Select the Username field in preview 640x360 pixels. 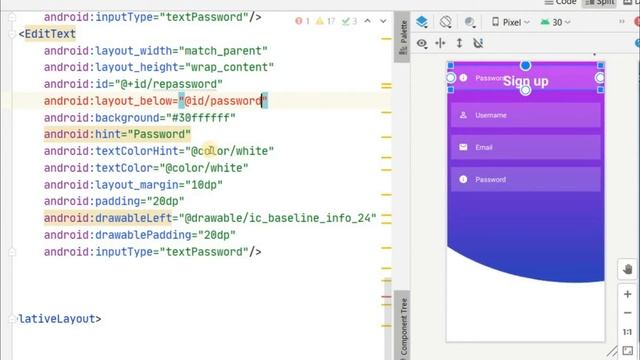526,115
